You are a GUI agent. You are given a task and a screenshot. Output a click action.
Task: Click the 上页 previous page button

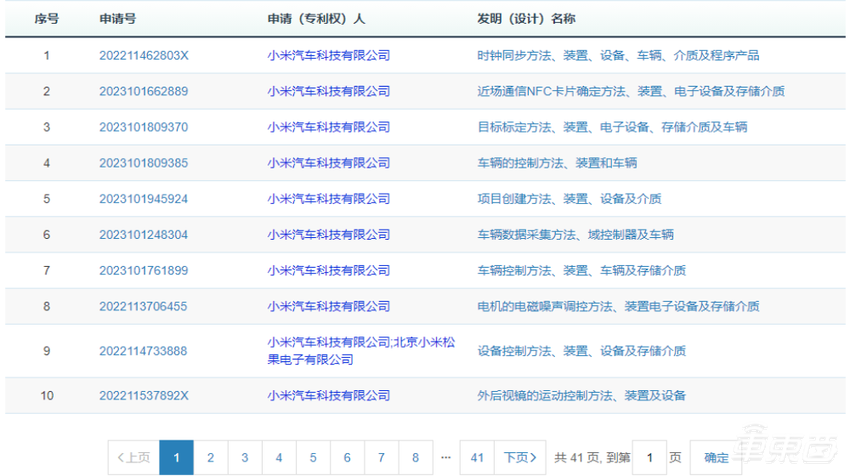pyautogui.click(x=134, y=458)
